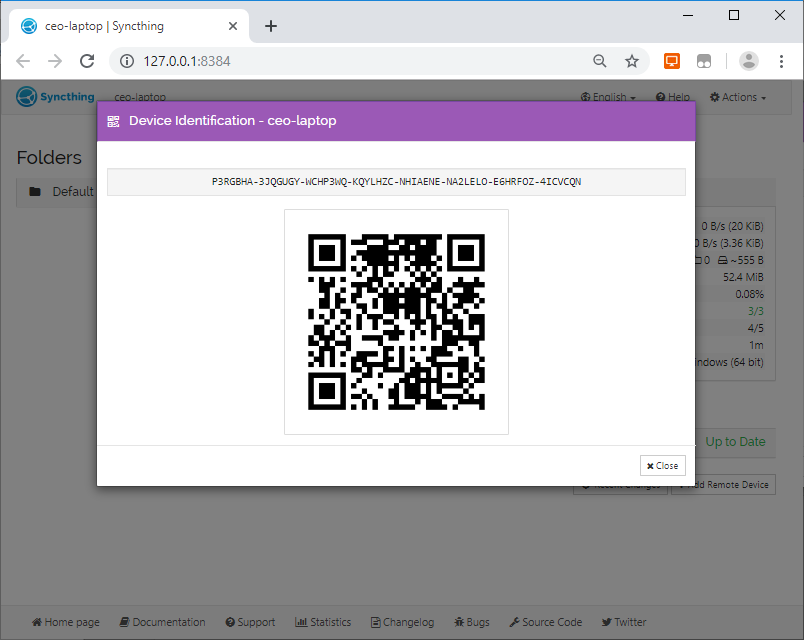The height and width of the screenshot is (640, 804).
Task: Go forward in browser history
Action: [x=55, y=61]
